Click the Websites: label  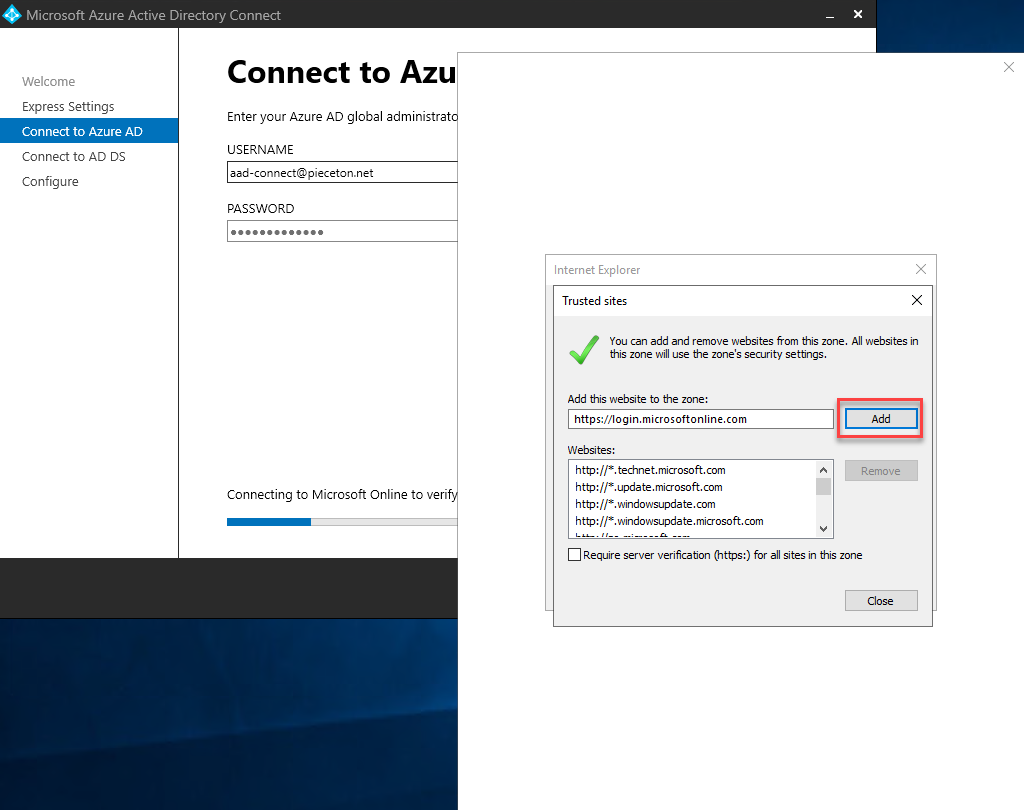[x=591, y=450]
